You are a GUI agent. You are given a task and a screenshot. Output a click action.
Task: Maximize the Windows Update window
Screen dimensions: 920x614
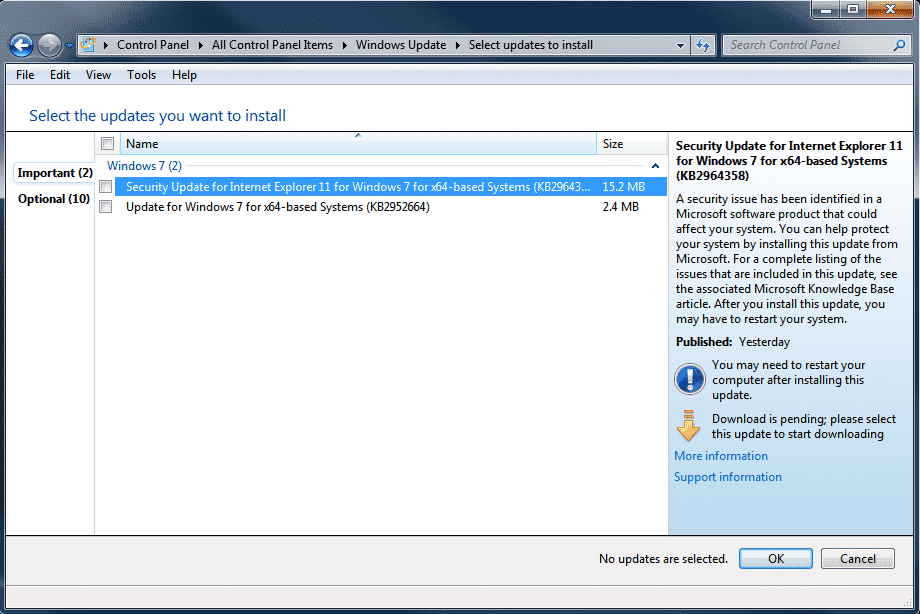853,9
